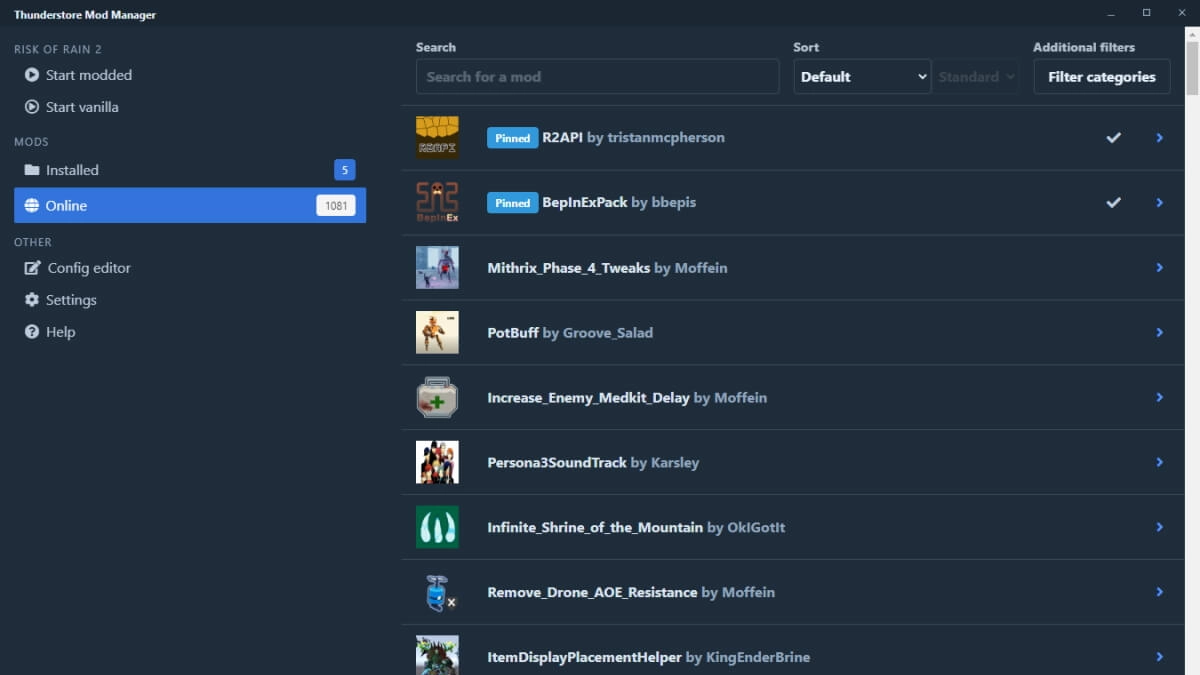Click the Online globe icon
1200x675 pixels.
[x=32, y=205]
